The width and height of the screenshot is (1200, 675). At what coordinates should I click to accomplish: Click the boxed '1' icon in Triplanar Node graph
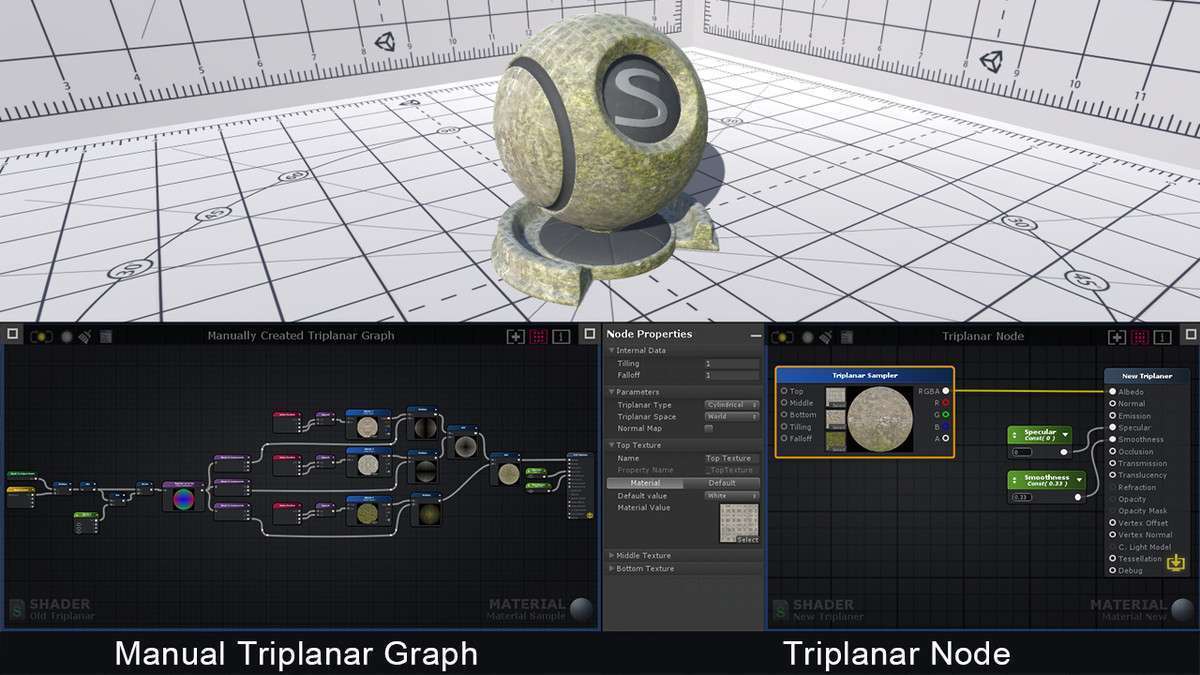pos(1162,337)
